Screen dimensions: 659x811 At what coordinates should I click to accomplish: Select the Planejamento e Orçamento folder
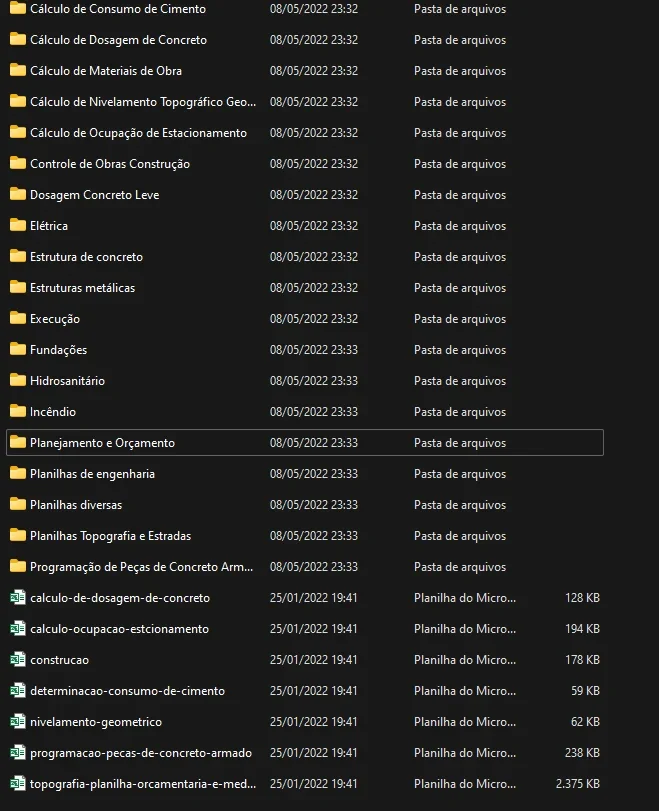click(x=305, y=443)
